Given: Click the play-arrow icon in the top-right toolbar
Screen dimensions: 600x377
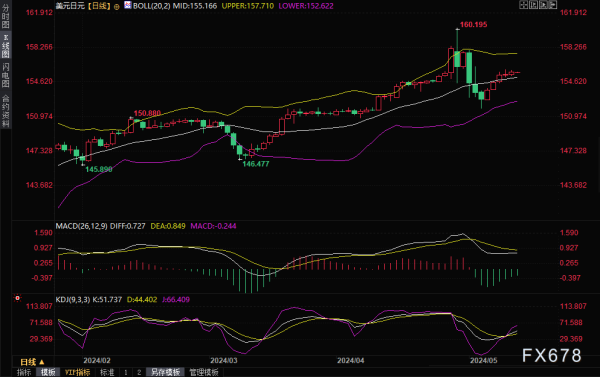Looking at the screenshot, I should point(543,5).
